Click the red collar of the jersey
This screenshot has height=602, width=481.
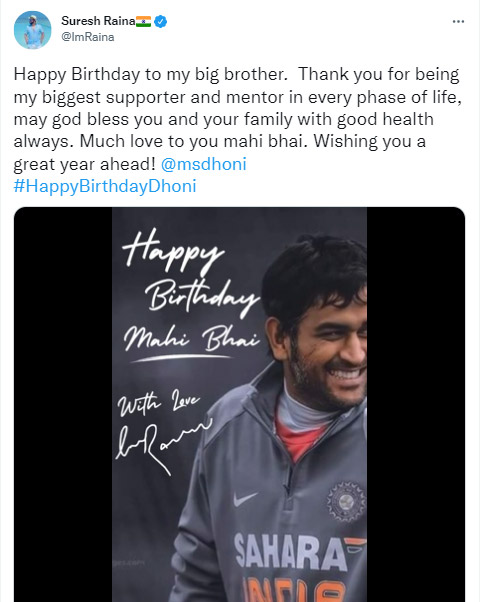point(299,440)
